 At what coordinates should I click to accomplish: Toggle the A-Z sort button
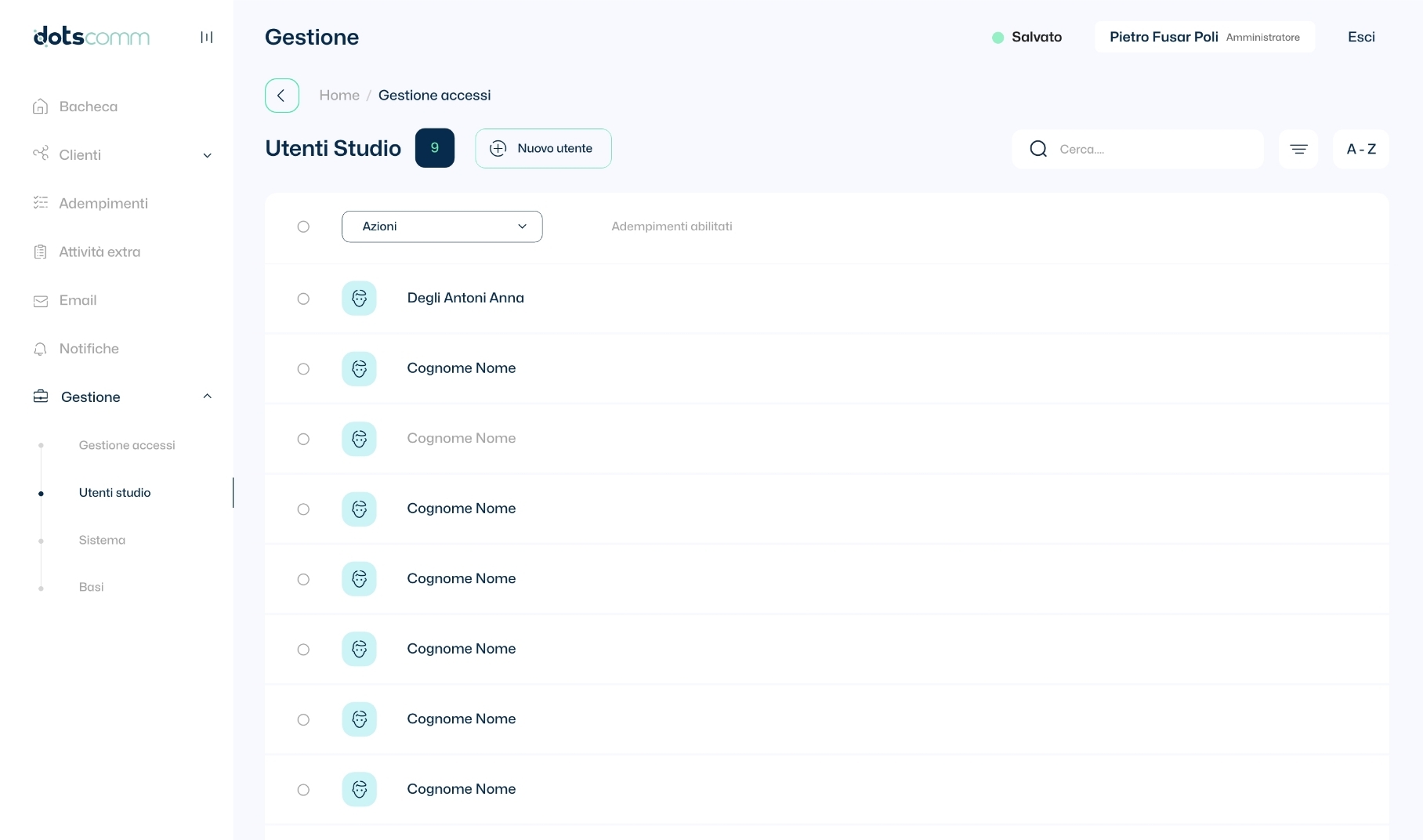point(1361,149)
